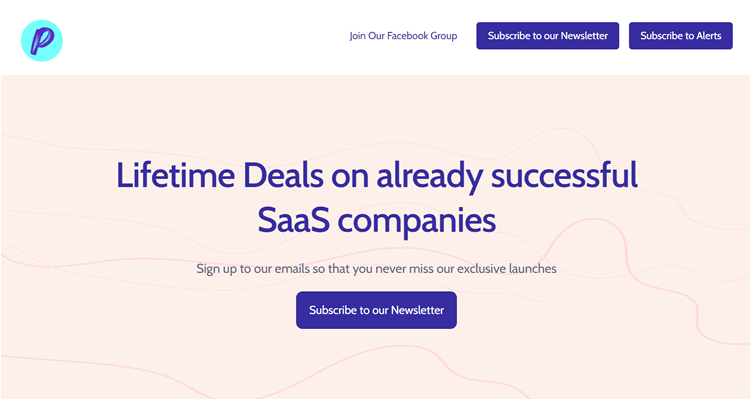
Task: Click the cyan circular P logo
Action: [42, 41]
